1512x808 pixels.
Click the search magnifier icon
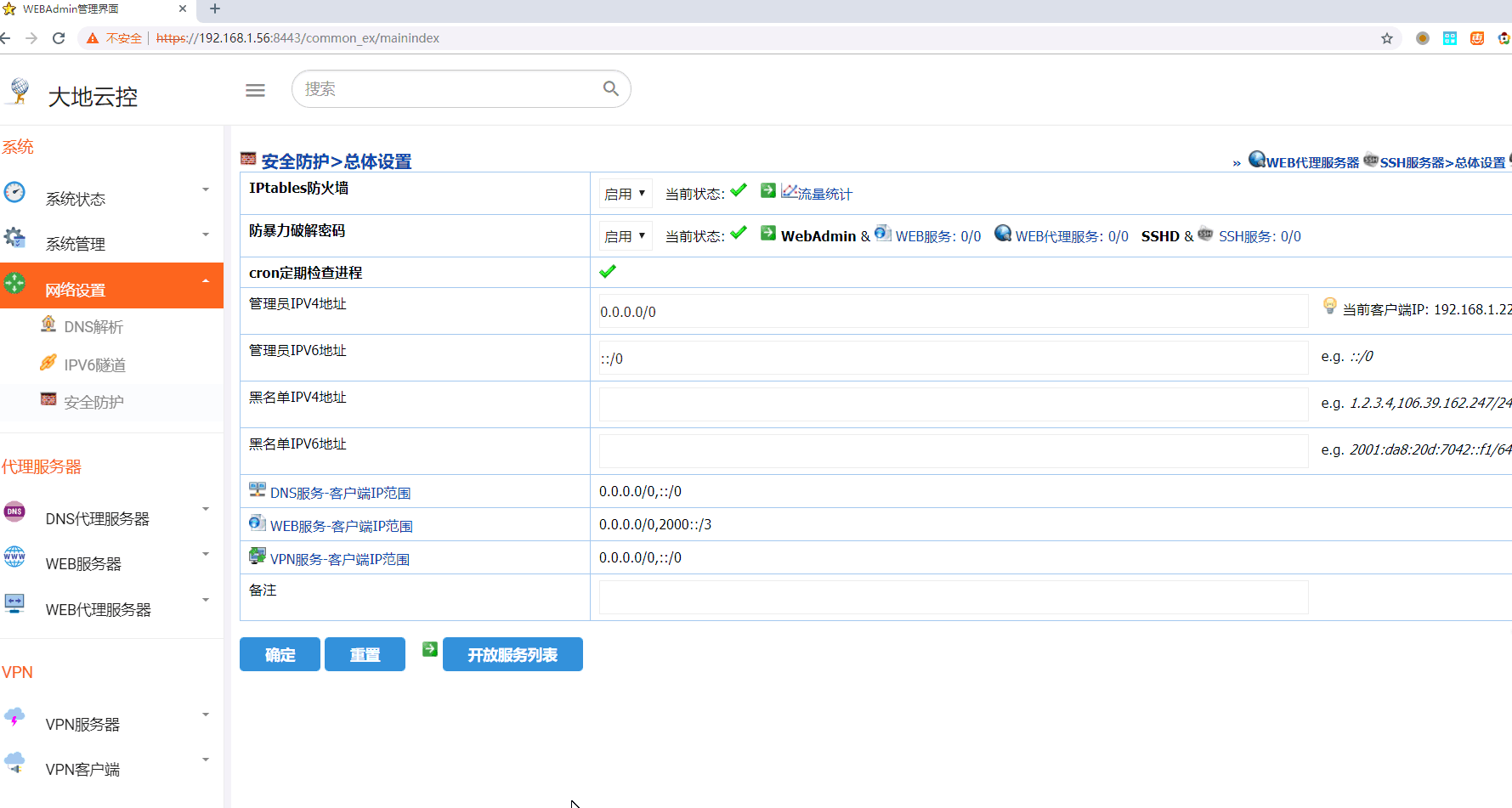(x=610, y=88)
